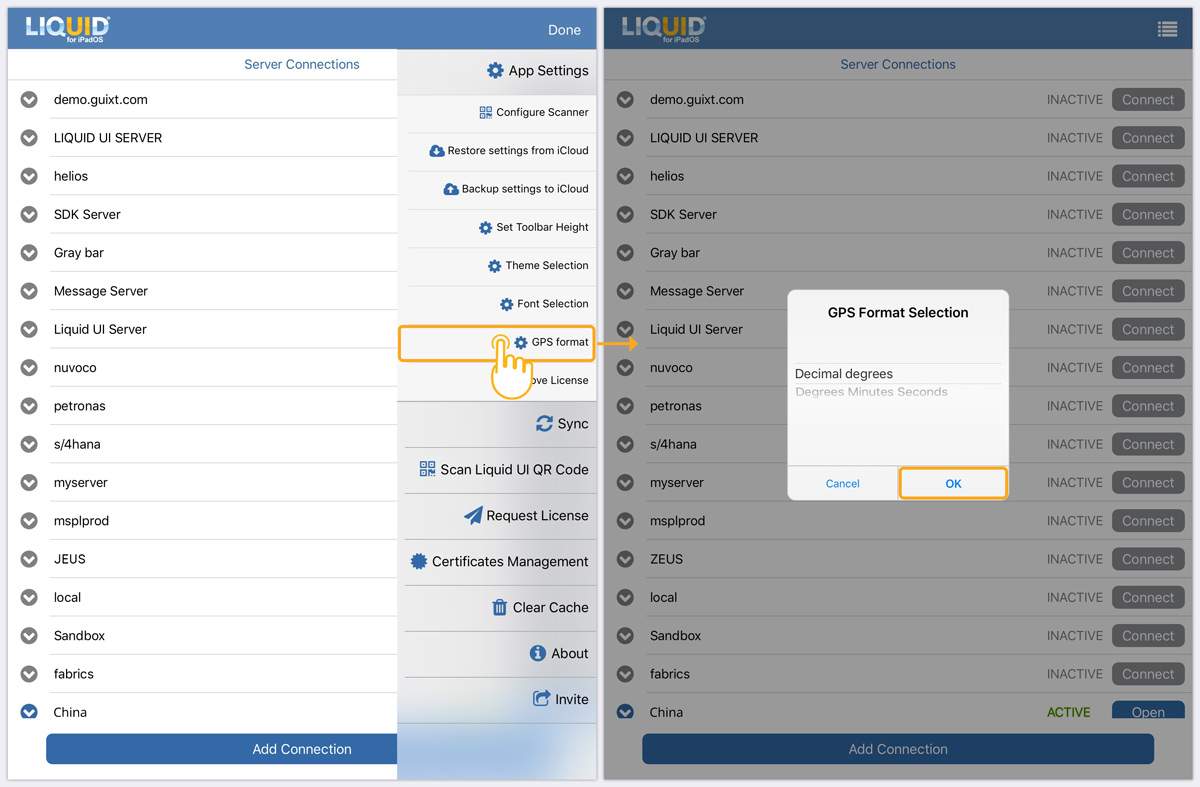This screenshot has height=787, width=1200.
Task: Tap Done in the left header
Action: pos(564,30)
